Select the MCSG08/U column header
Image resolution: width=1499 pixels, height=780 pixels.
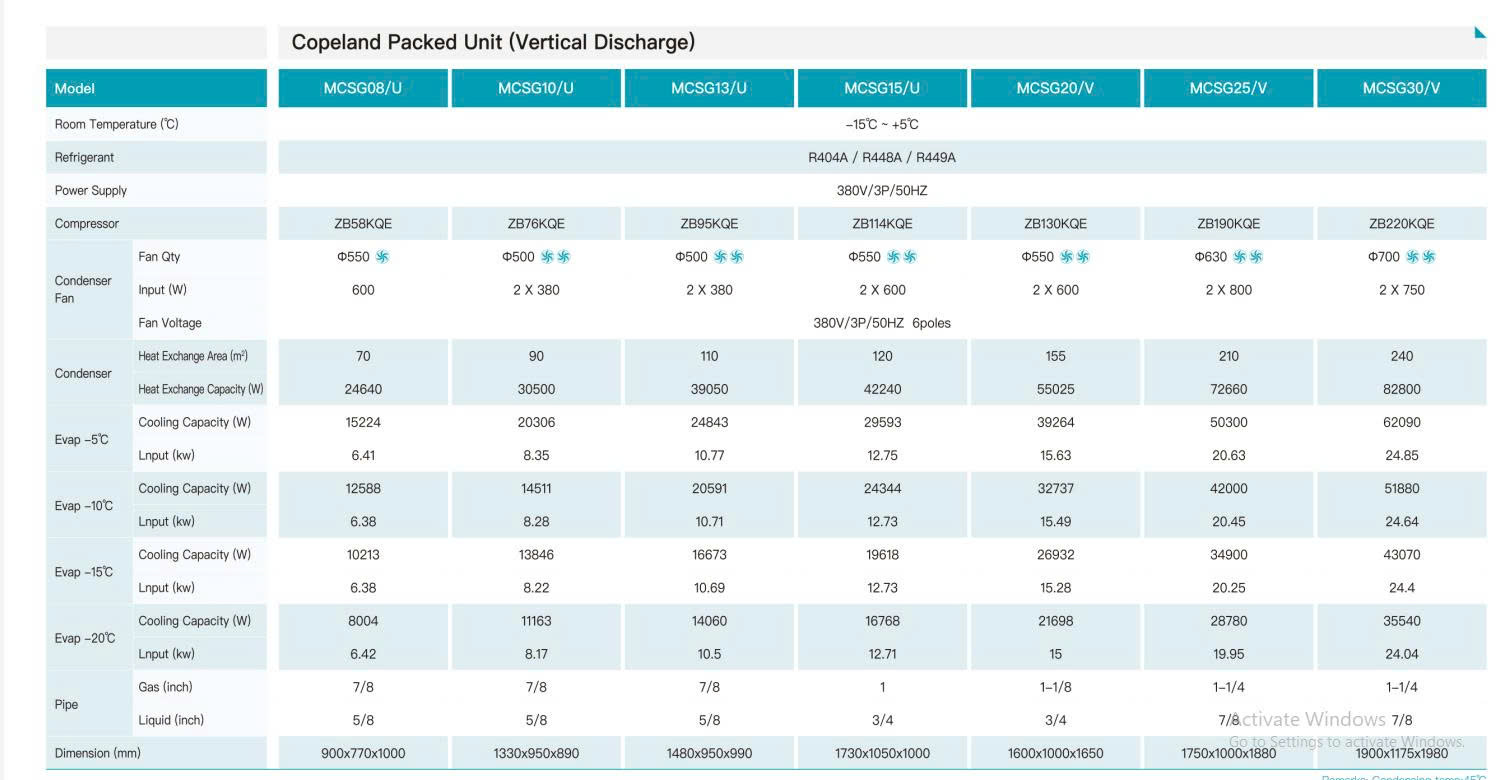[x=363, y=88]
